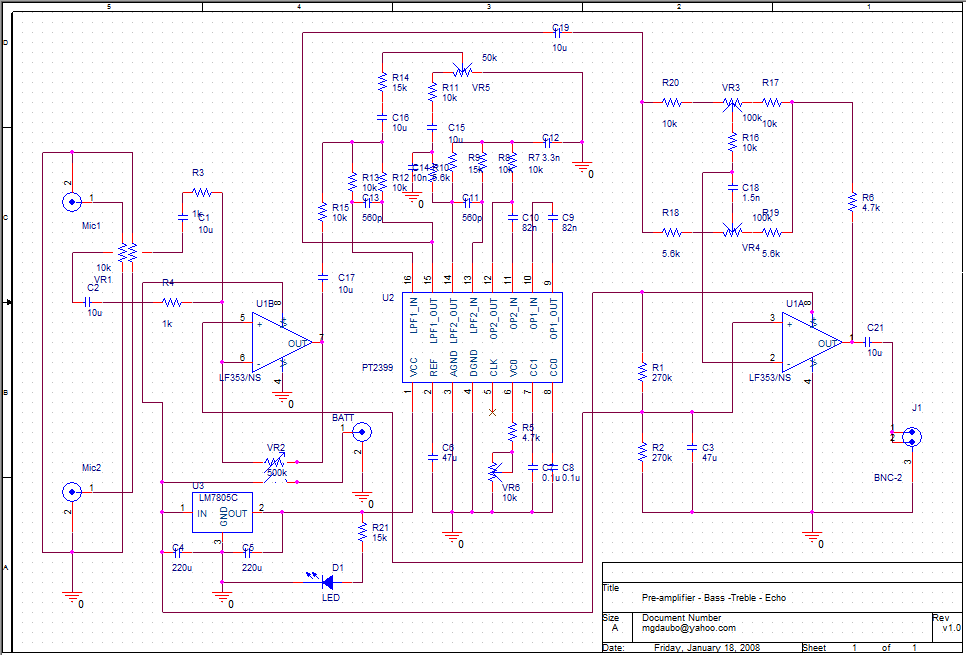Click the C21 output capacitor symbol
Viewport: 966px width, 655px height.
pyautogui.click(x=867, y=342)
